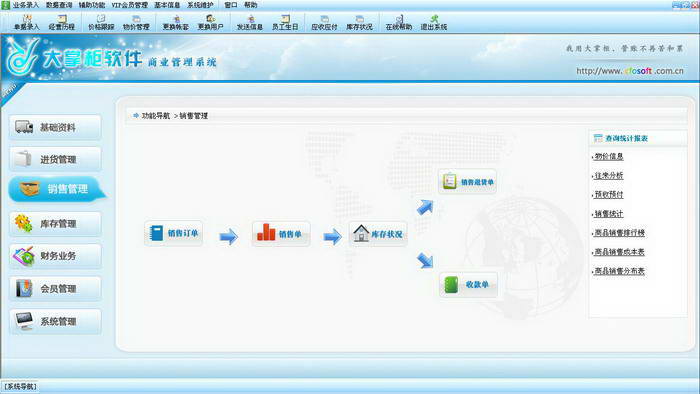Click the 库存状况 toolbar icon
Screen dimensions: 700x394
pyautogui.click(x=359, y=22)
